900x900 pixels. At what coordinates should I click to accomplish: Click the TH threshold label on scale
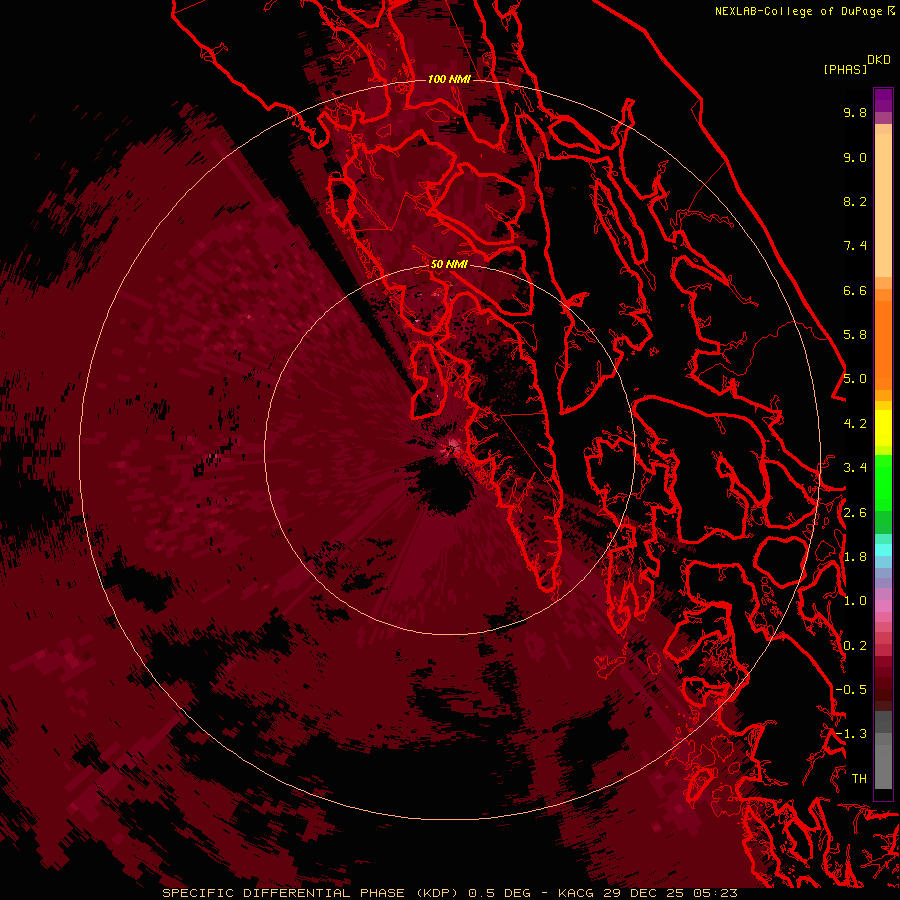point(859,779)
